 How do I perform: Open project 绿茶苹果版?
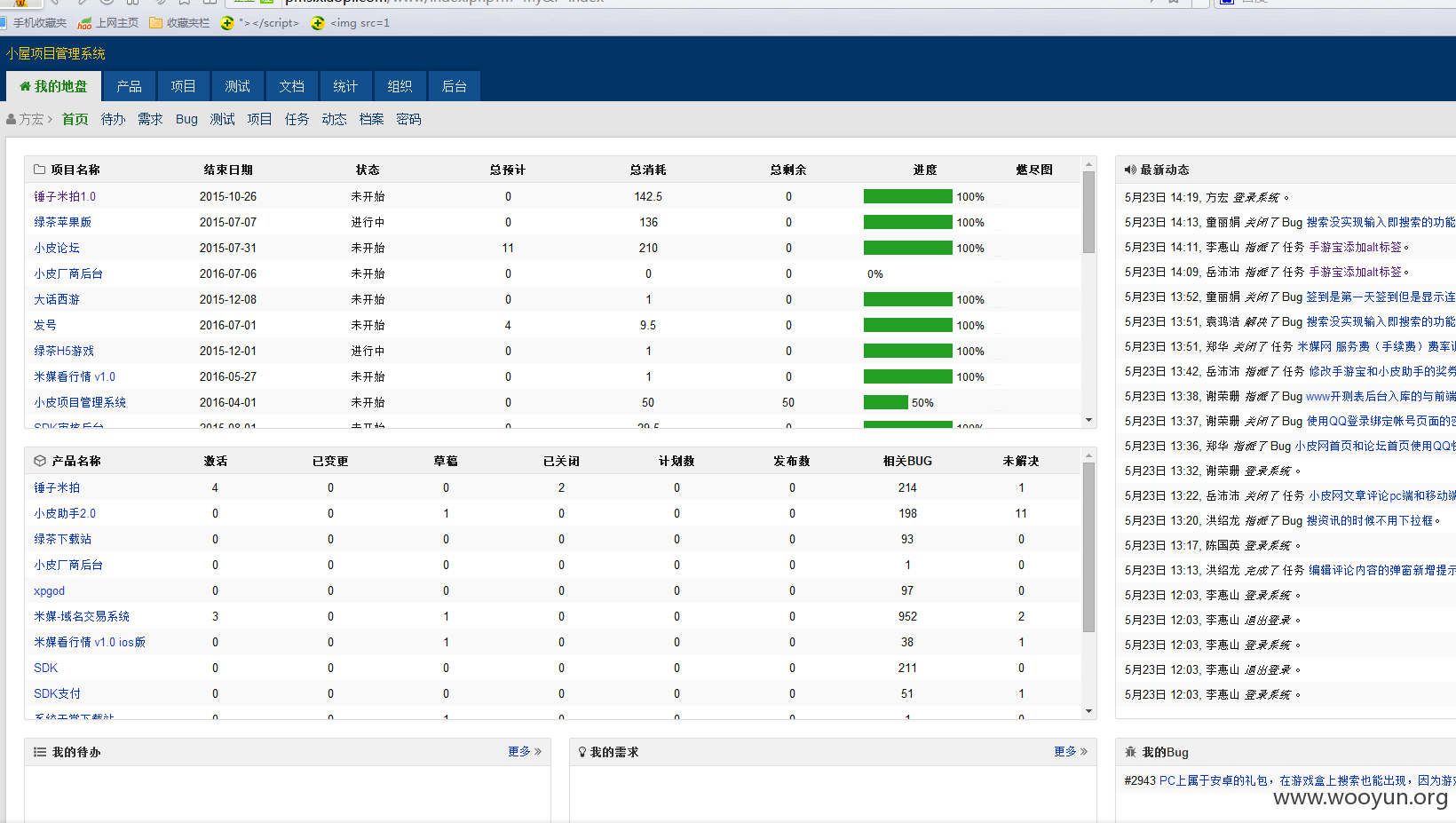pos(62,222)
